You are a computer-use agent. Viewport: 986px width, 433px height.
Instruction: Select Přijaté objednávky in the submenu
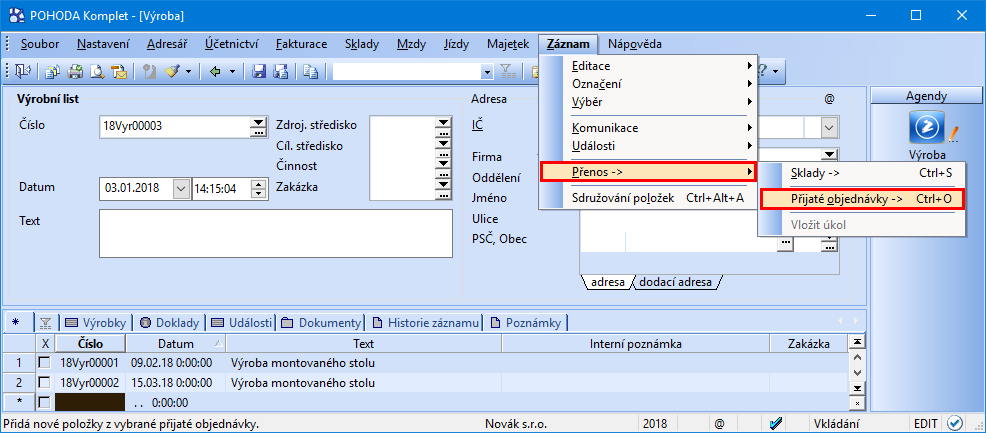(861, 199)
